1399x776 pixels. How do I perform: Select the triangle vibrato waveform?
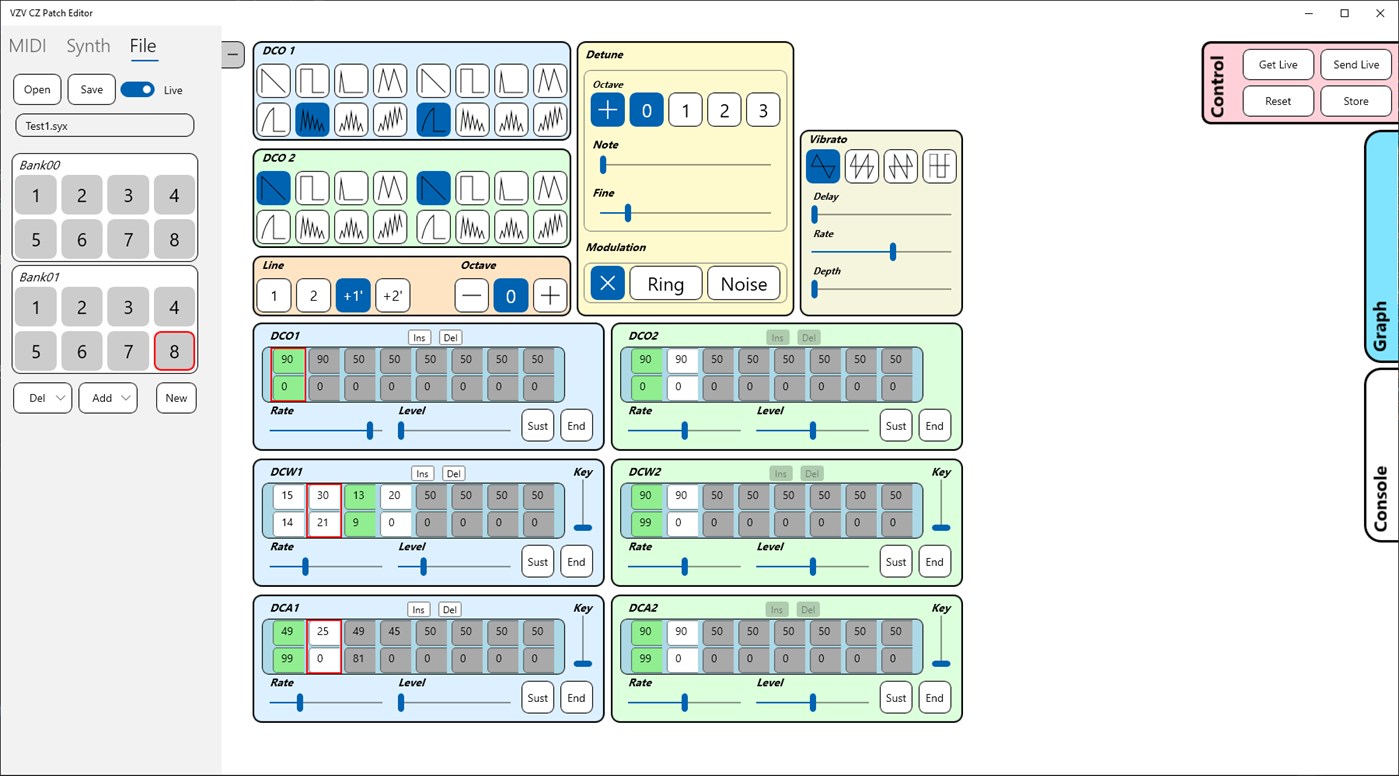coord(821,166)
